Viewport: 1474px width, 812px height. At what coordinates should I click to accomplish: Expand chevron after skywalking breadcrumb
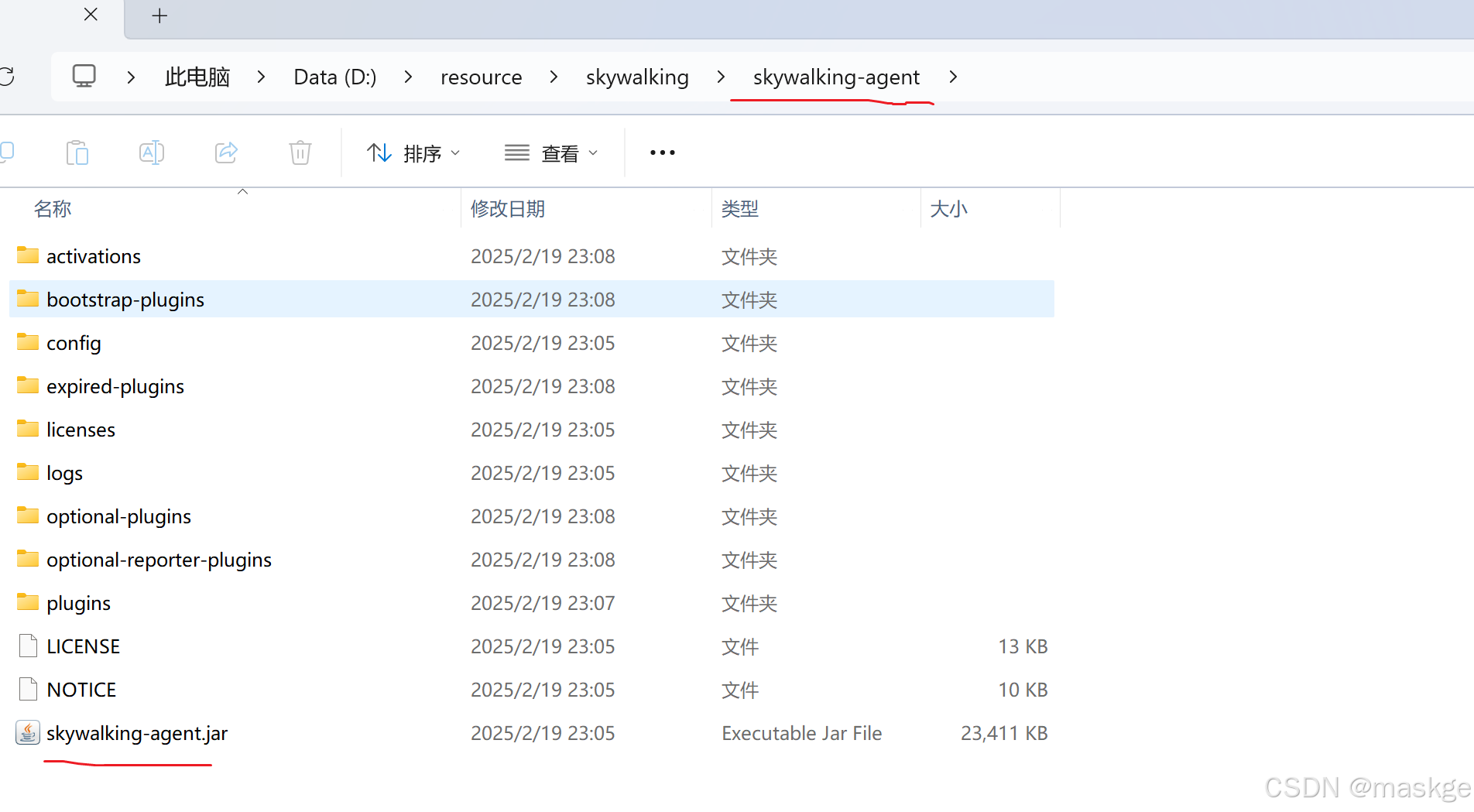(721, 77)
